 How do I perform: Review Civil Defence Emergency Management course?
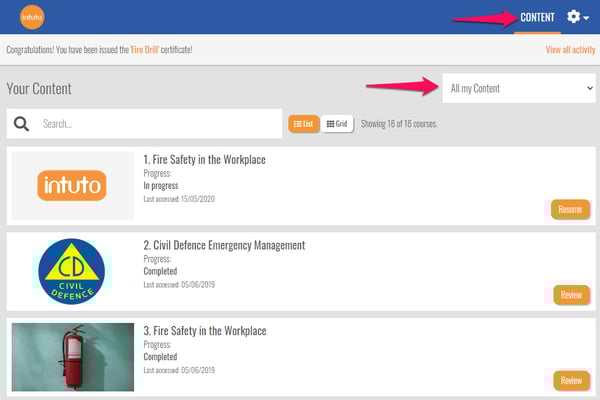point(571,295)
